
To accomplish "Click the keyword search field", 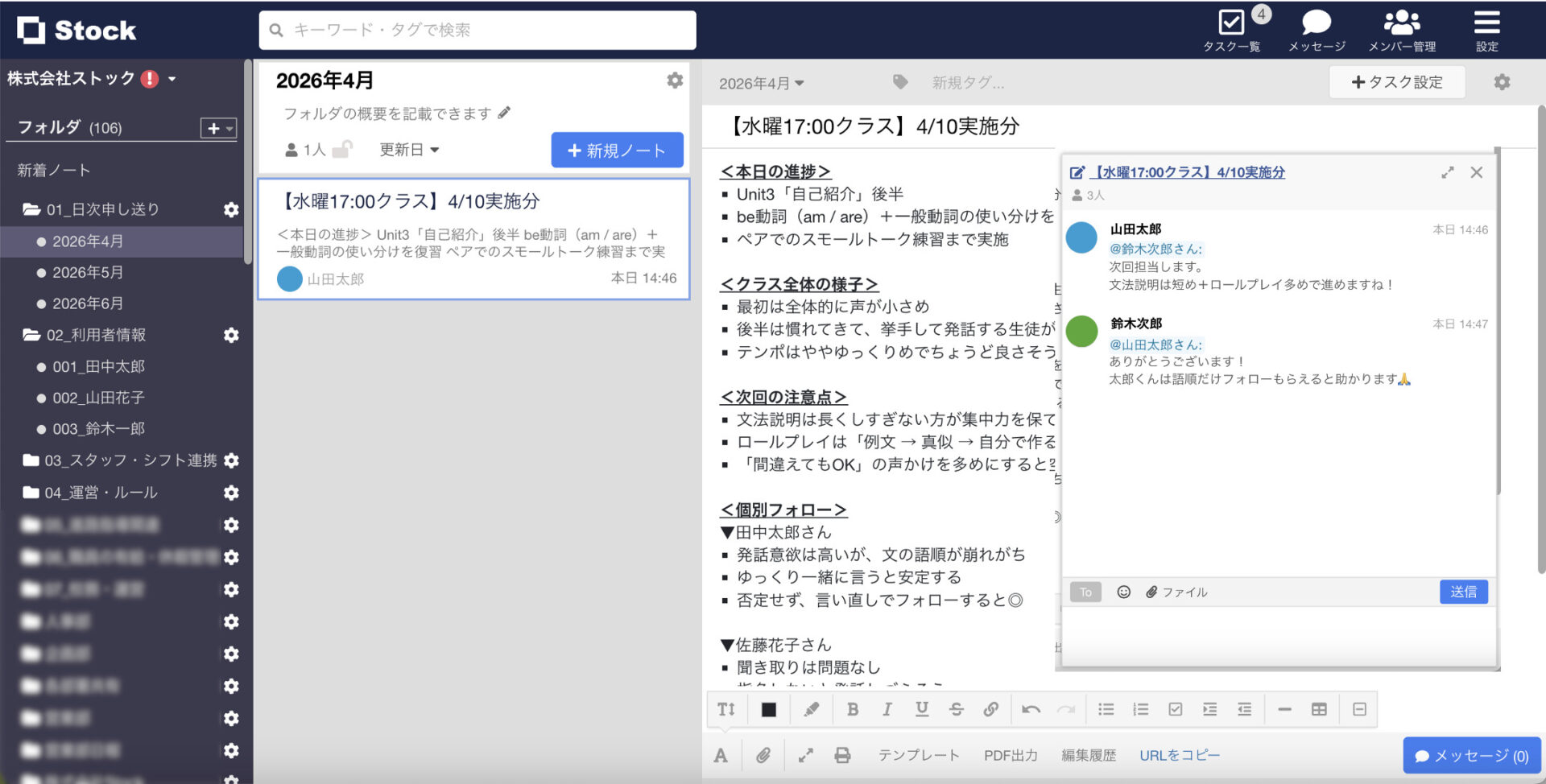I will tap(477, 30).
